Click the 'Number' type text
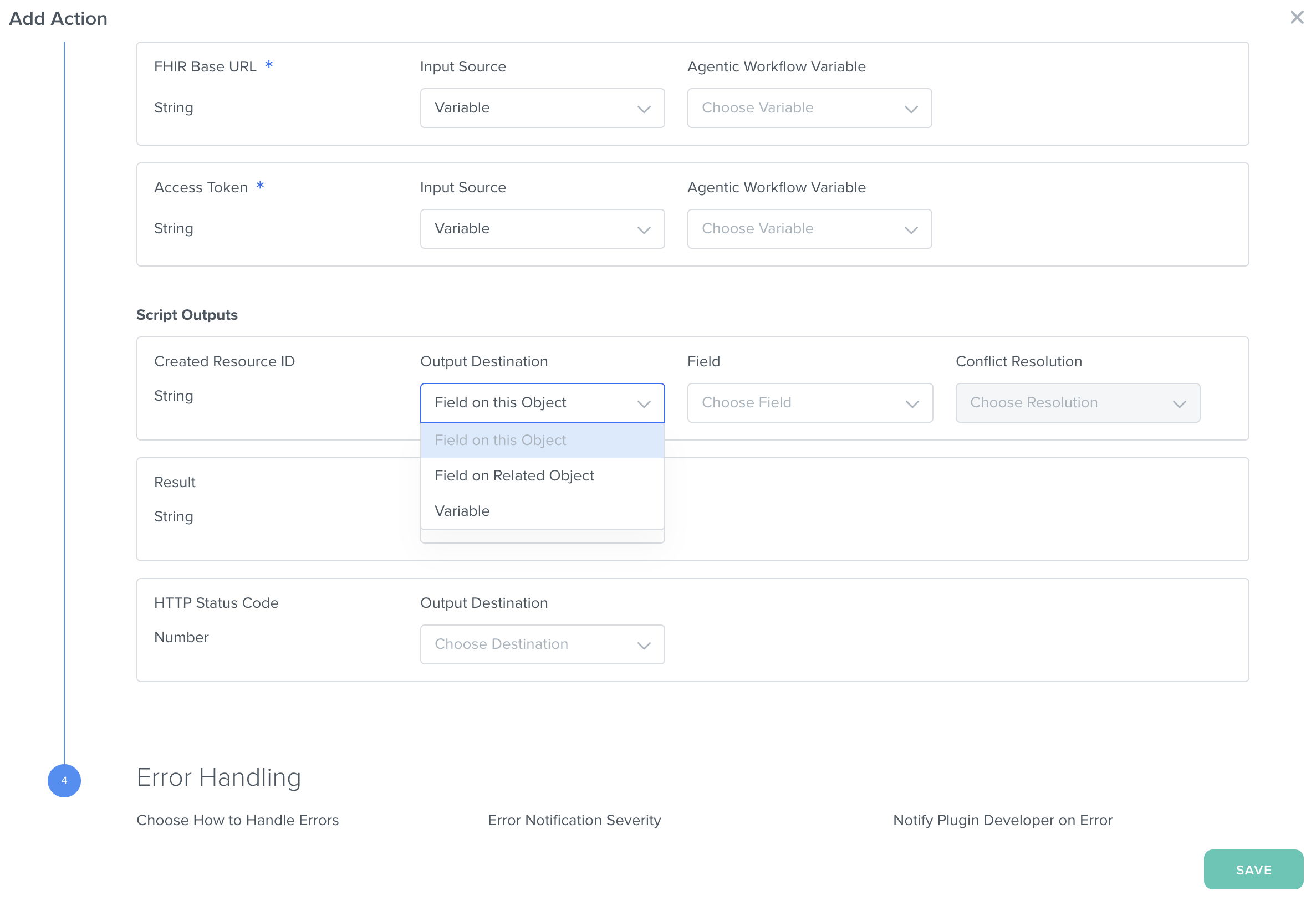 coord(181,637)
